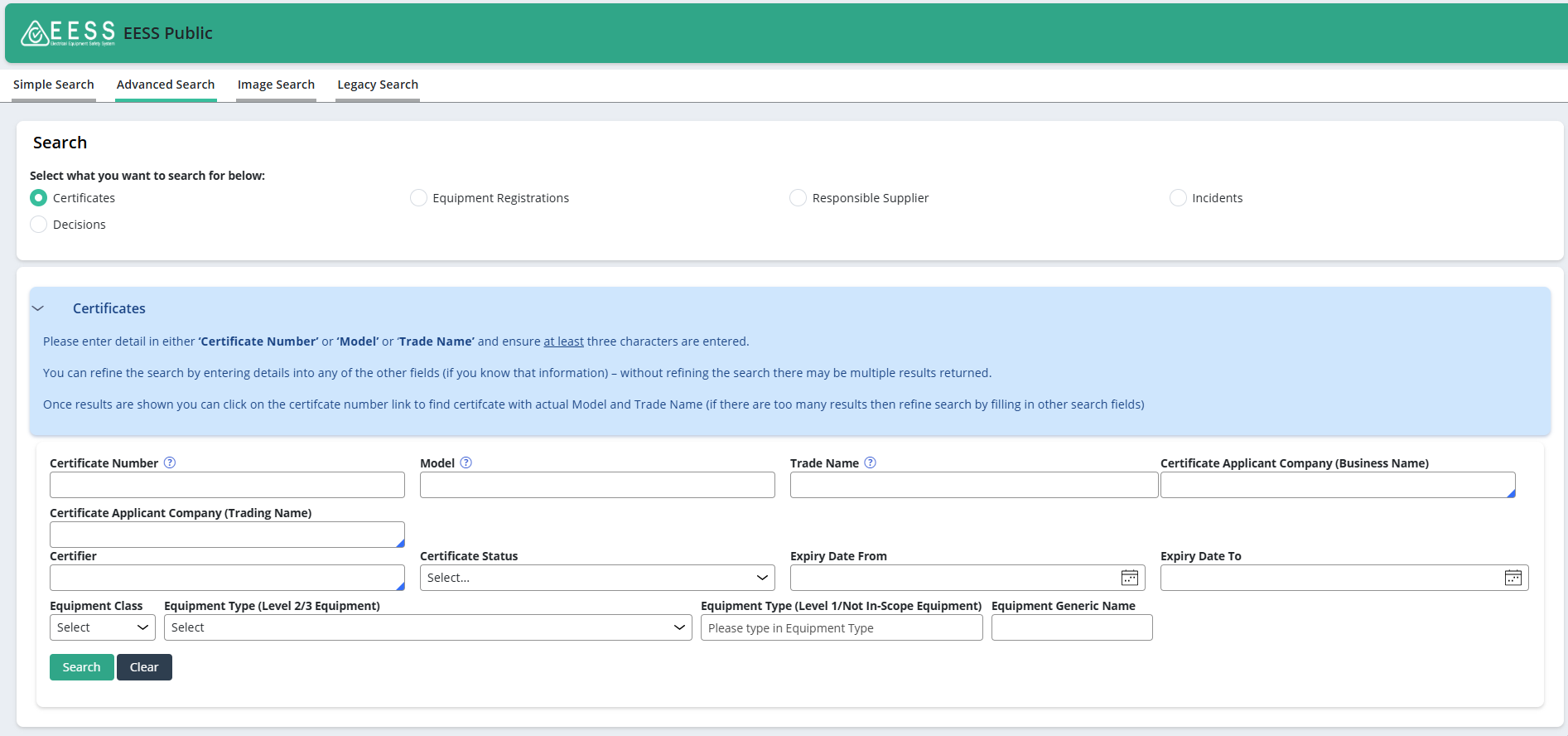Open calendar picker for Expiry Date To
Image resolution: width=1568 pixels, height=736 pixels.
[x=1513, y=578]
